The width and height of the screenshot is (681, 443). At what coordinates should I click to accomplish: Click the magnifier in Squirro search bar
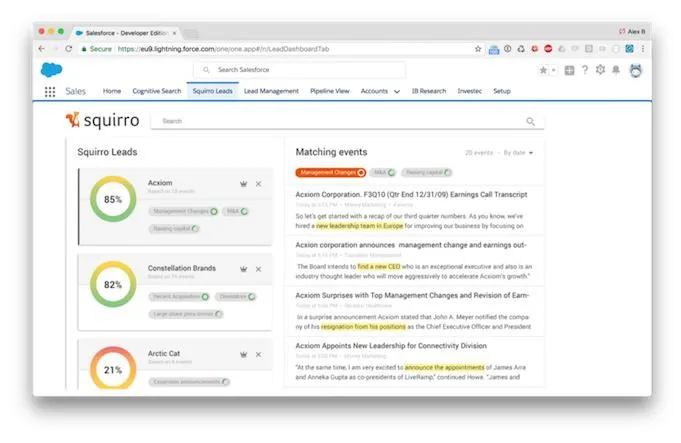(530, 122)
